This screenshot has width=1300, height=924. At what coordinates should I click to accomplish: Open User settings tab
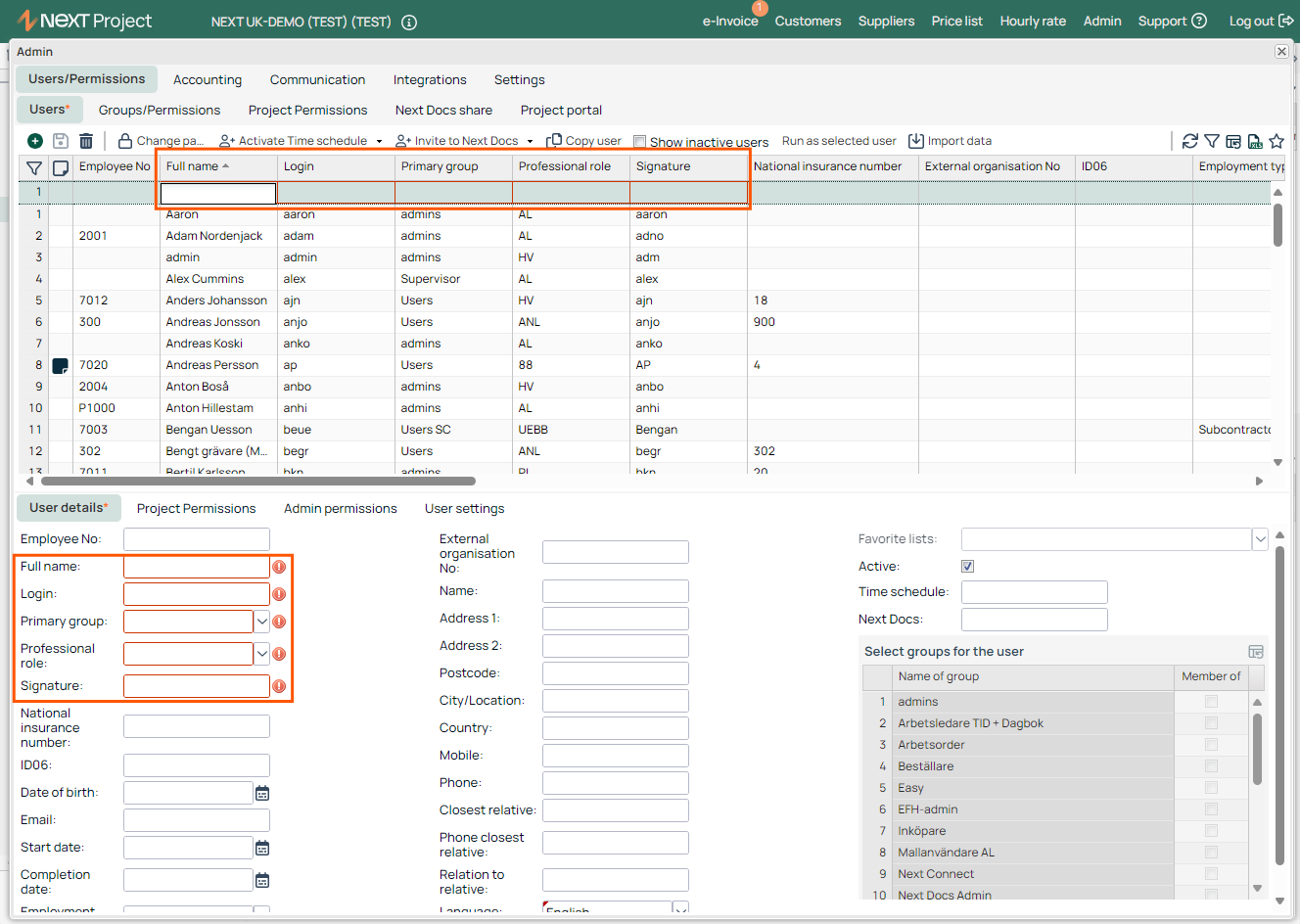point(465,509)
